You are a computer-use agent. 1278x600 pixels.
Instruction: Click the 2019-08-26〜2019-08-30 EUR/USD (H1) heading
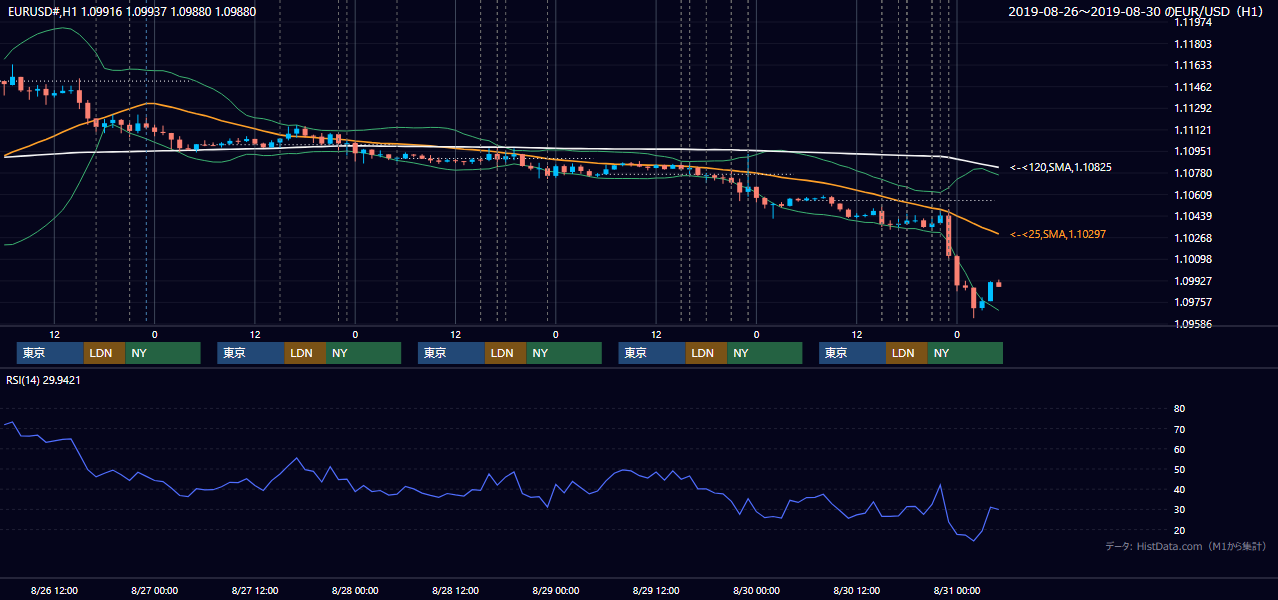1136,12
